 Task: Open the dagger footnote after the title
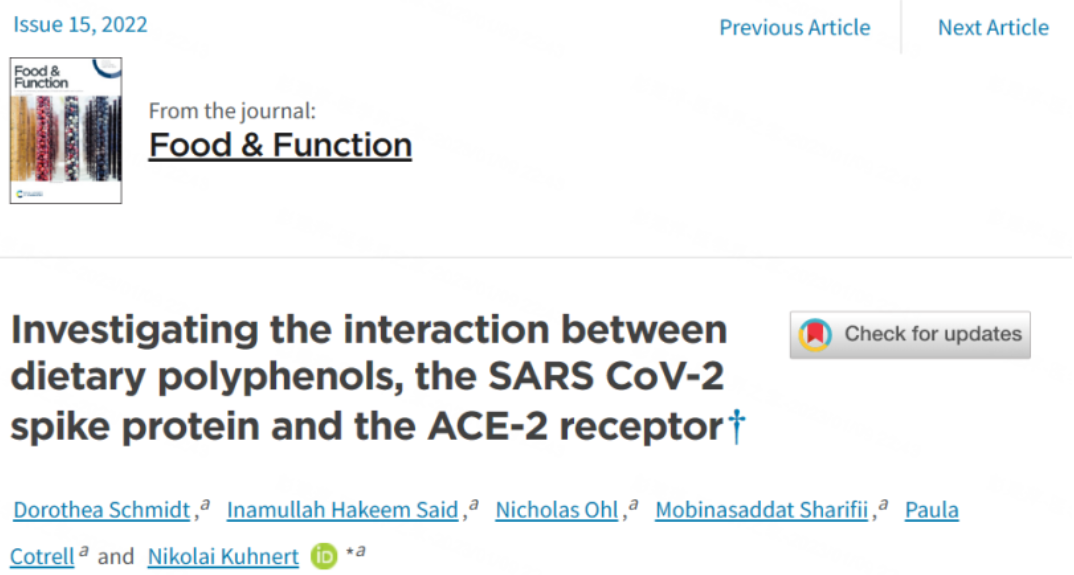pyautogui.click(x=736, y=427)
